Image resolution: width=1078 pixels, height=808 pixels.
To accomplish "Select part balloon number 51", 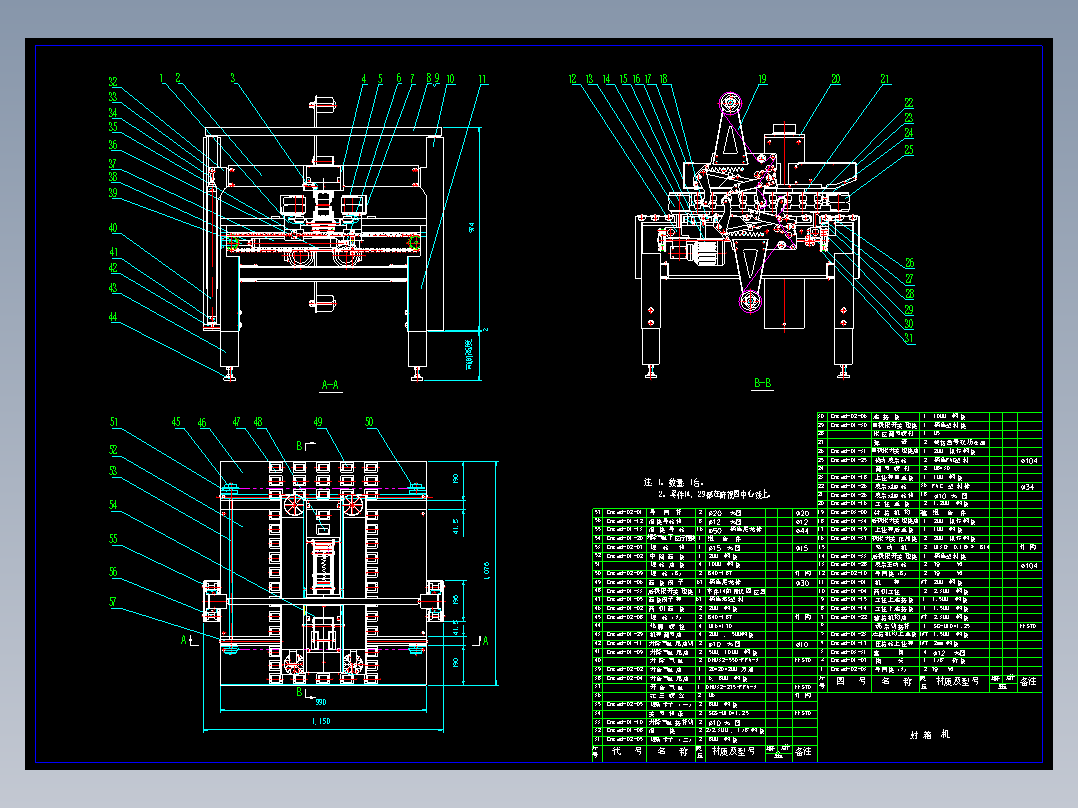I will click(x=114, y=422).
